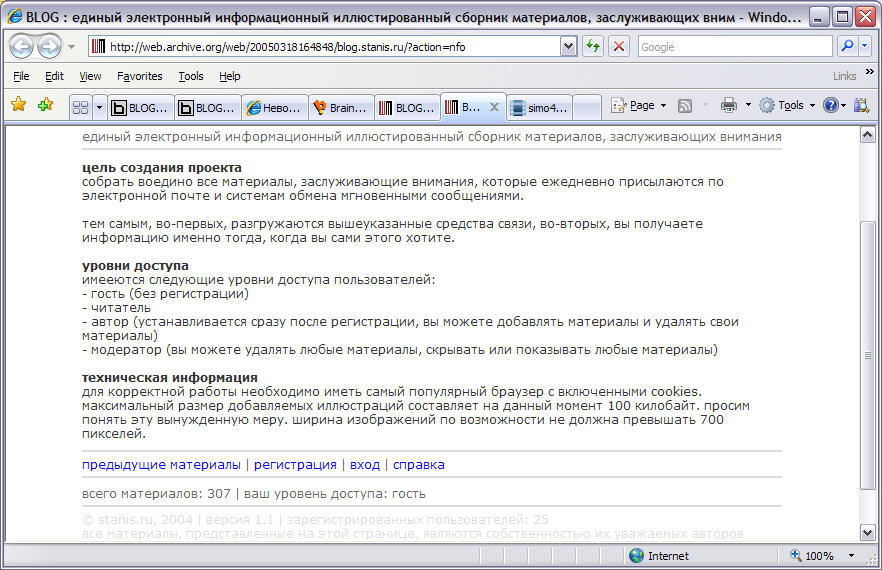The image size is (882, 570).
Task: Open the Tools toolbar dropdown
Action: pyautogui.click(x=789, y=105)
